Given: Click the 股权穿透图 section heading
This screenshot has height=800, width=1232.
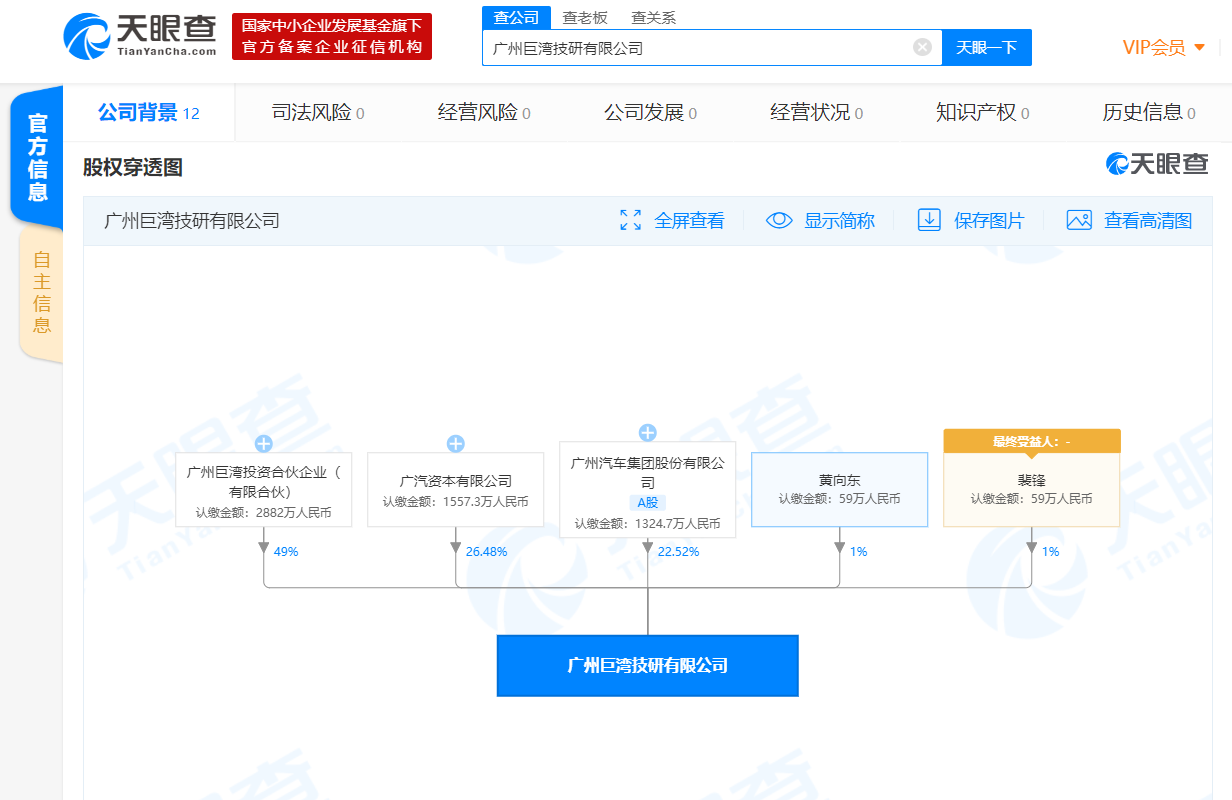Looking at the screenshot, I should click(133, 167).
